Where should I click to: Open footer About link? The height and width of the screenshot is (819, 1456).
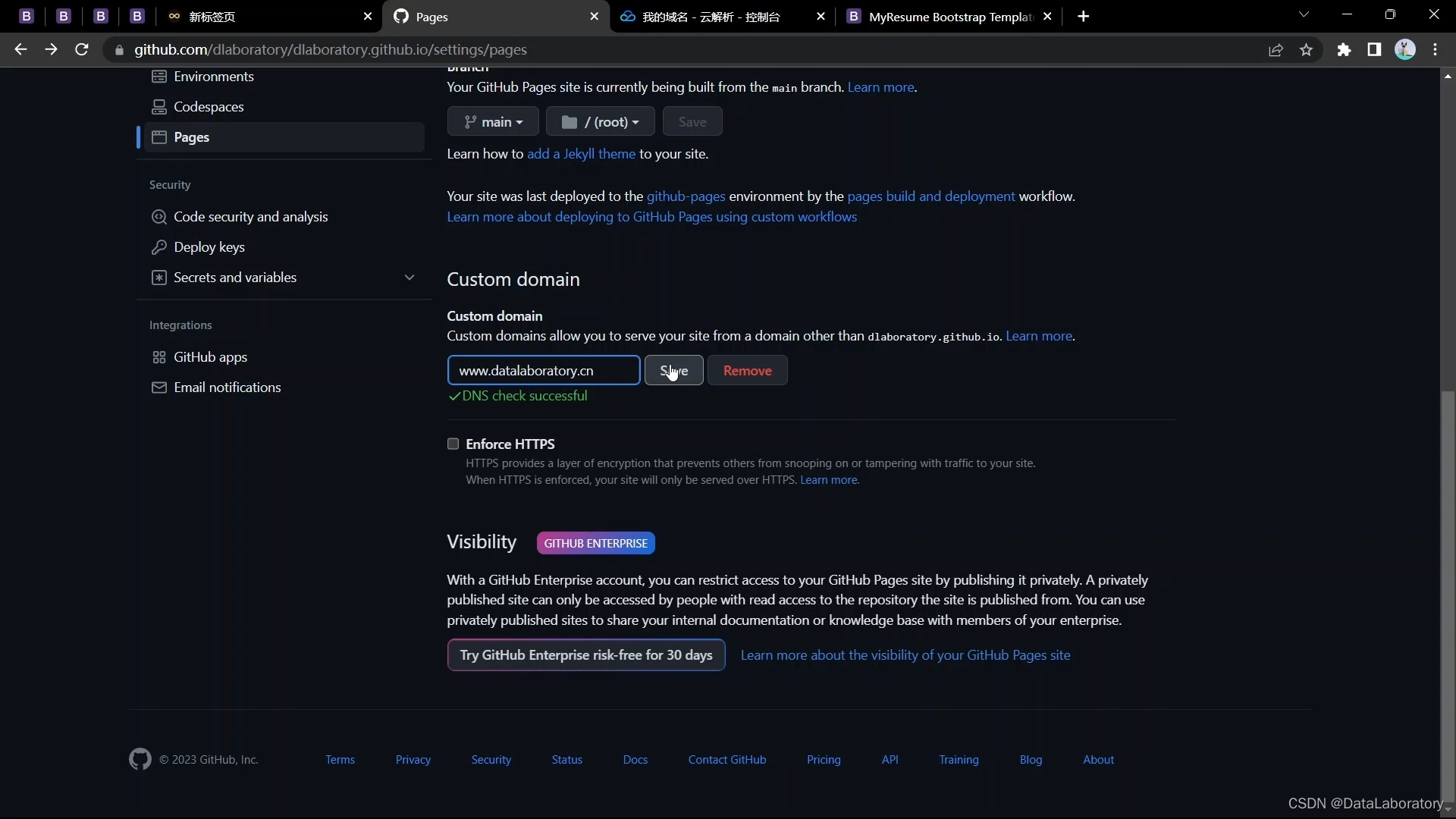1098,760
